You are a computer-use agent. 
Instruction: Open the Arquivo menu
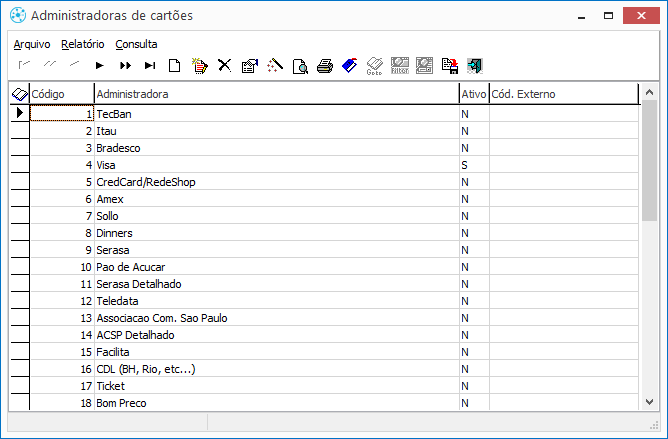pos(32,44)
